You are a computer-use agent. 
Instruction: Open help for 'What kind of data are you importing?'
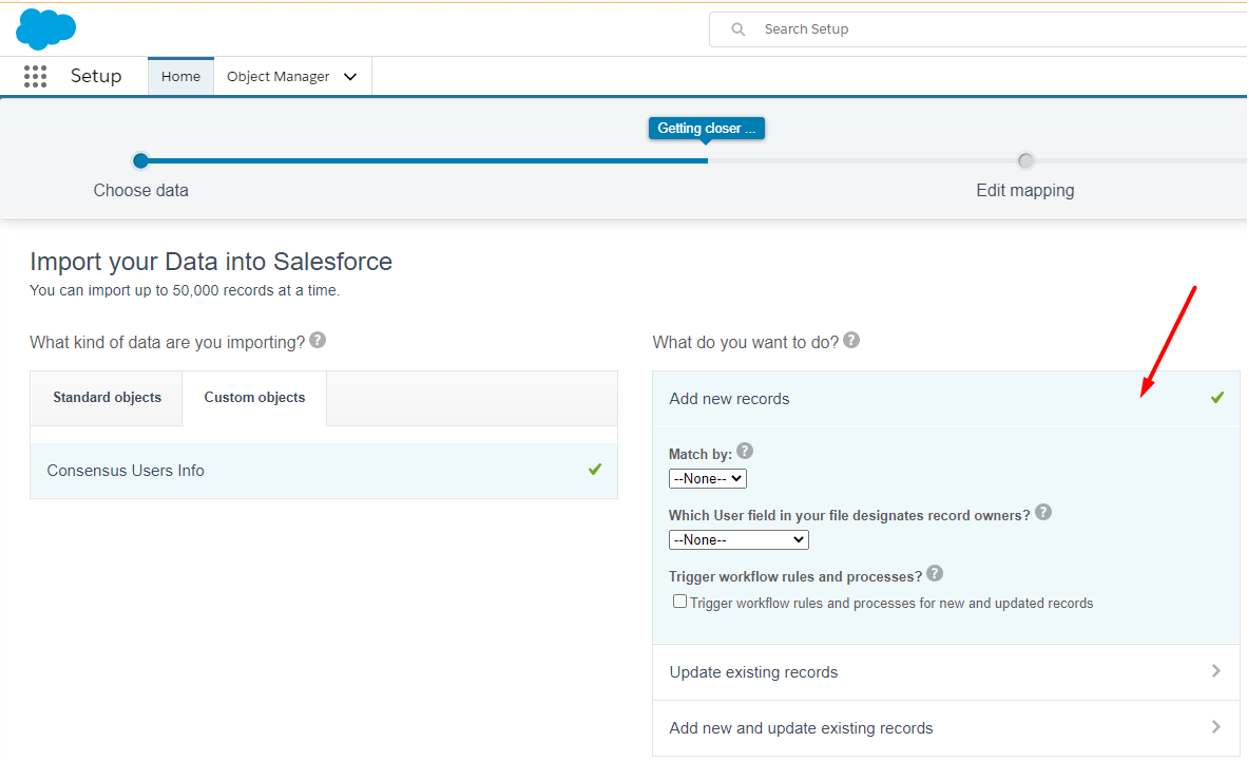click(317, 340)
